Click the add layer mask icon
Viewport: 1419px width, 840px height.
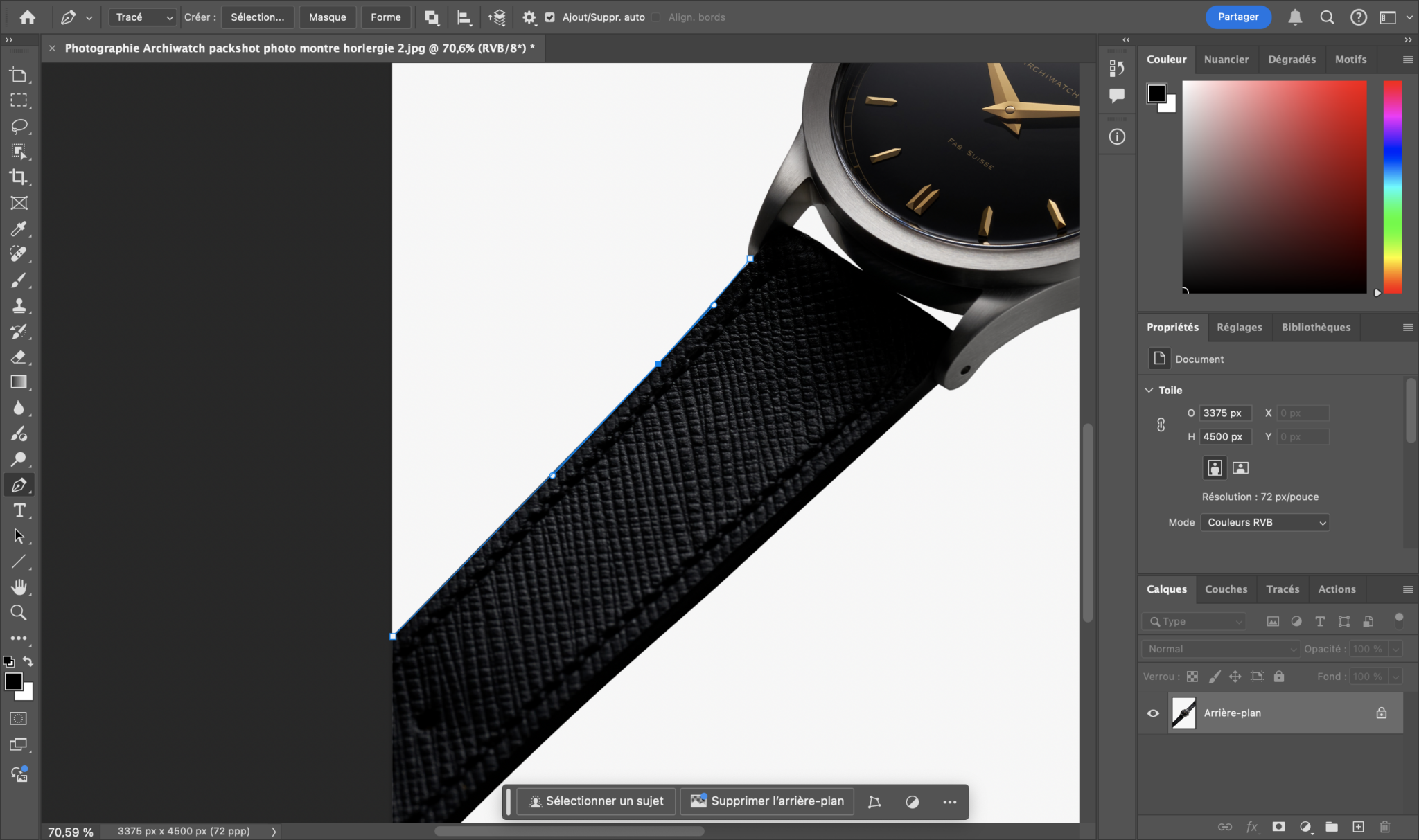pos(1278,826)
